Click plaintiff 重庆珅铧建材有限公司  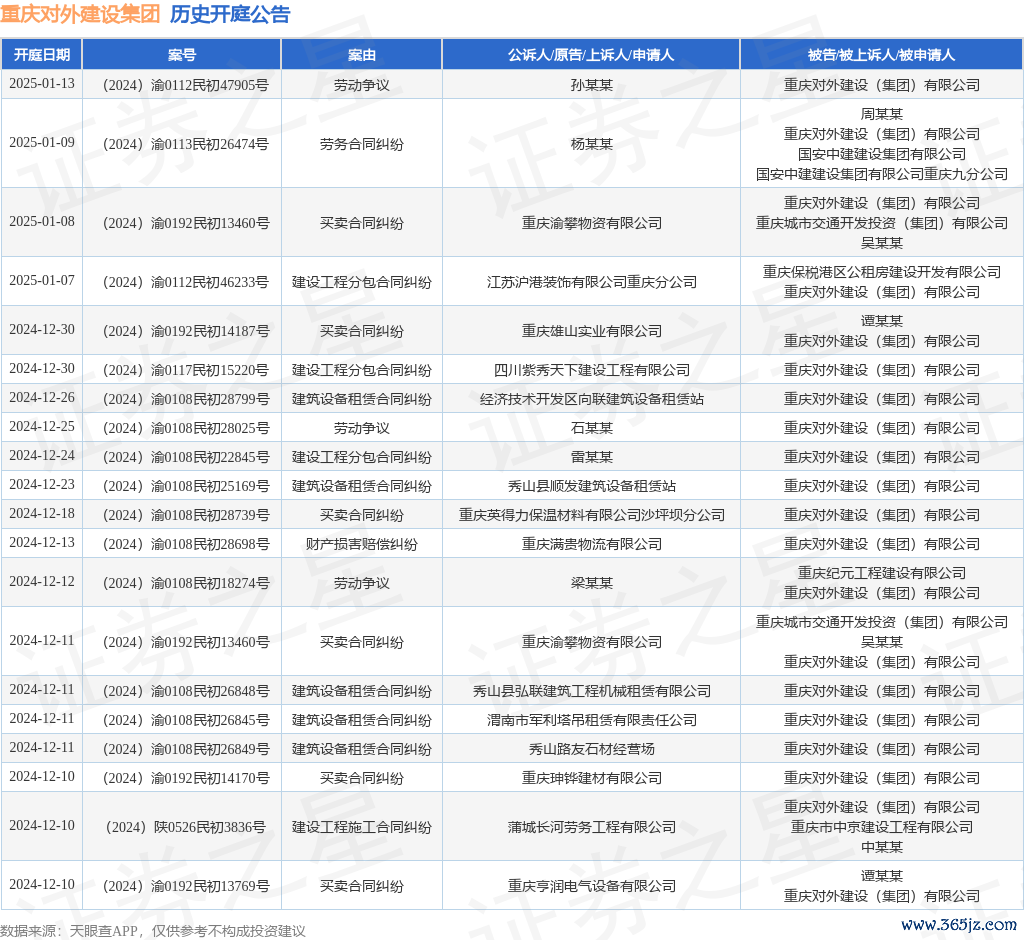[592, 777]
